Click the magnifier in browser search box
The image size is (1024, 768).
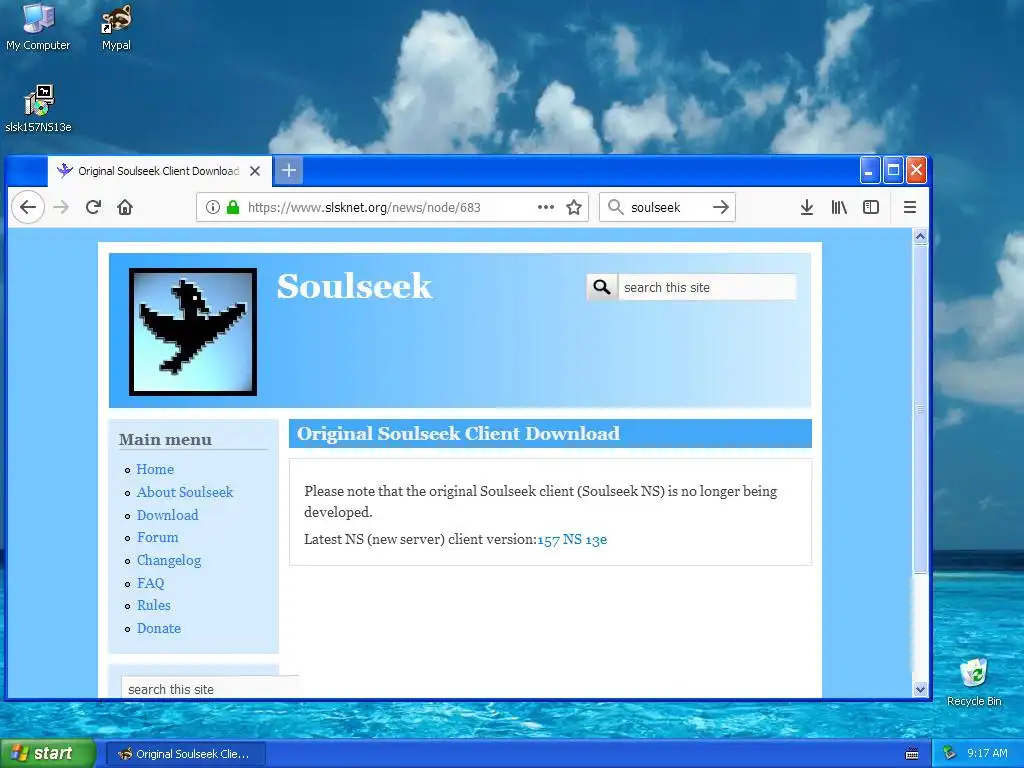[615, 207]
